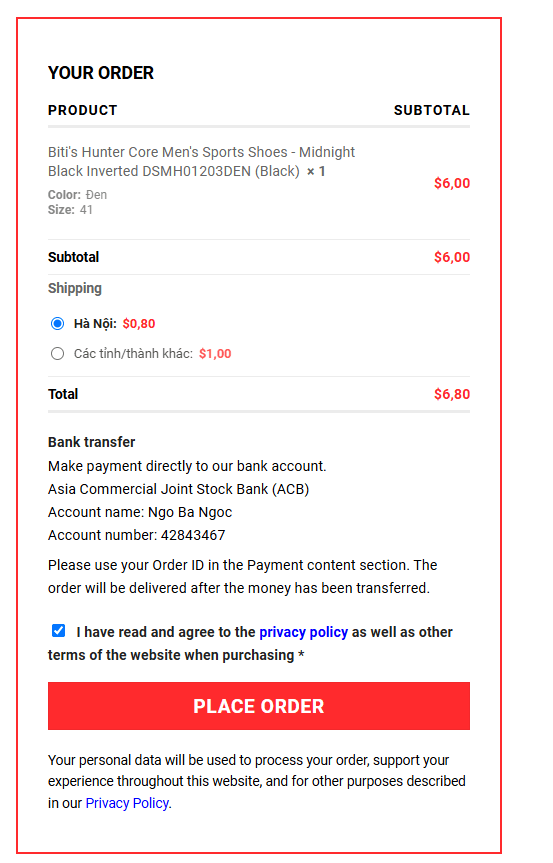This screenshot has height=863, width=553.
Task: Select the Các tỉnh/thành khác shipping option
Action: pyautogui.click(x=57, y=353)
